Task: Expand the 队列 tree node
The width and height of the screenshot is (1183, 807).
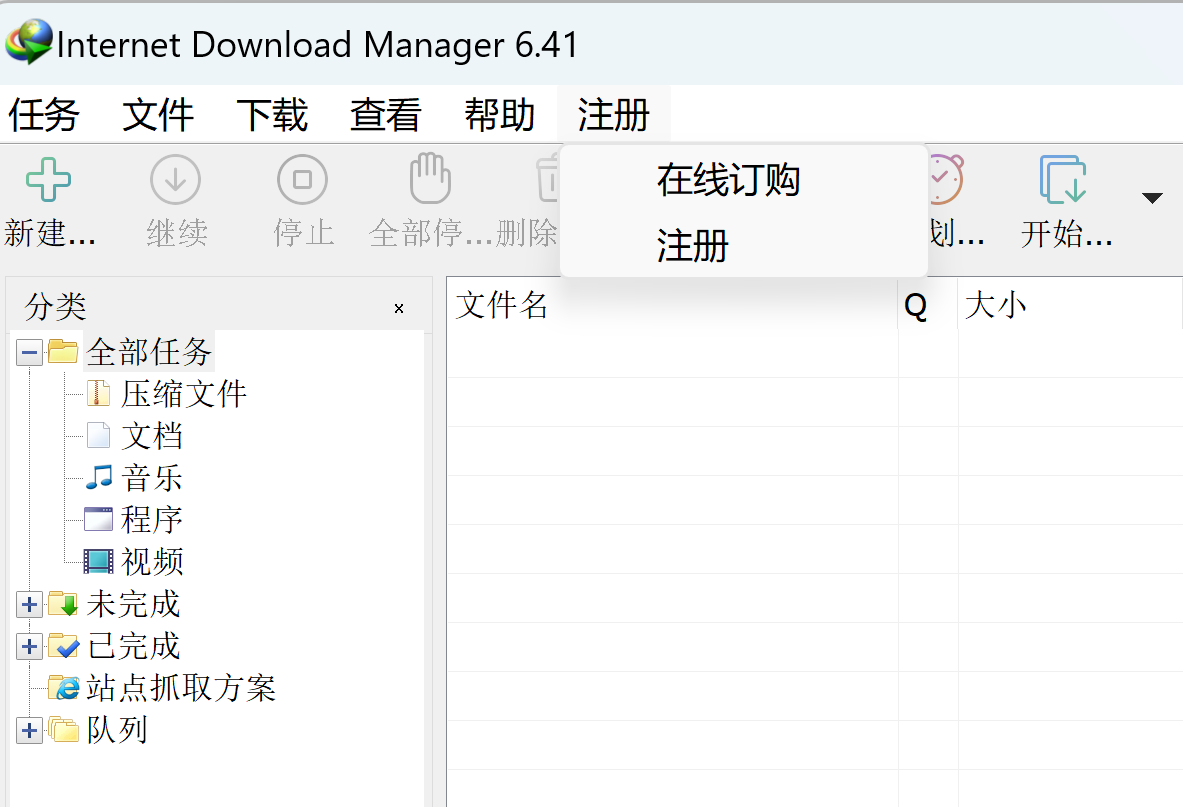Action: pos(30,731)
